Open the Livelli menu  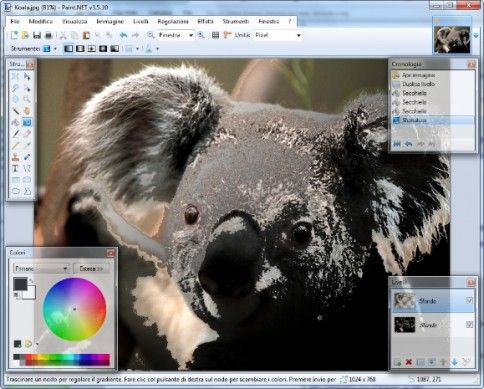click(141, 21)
